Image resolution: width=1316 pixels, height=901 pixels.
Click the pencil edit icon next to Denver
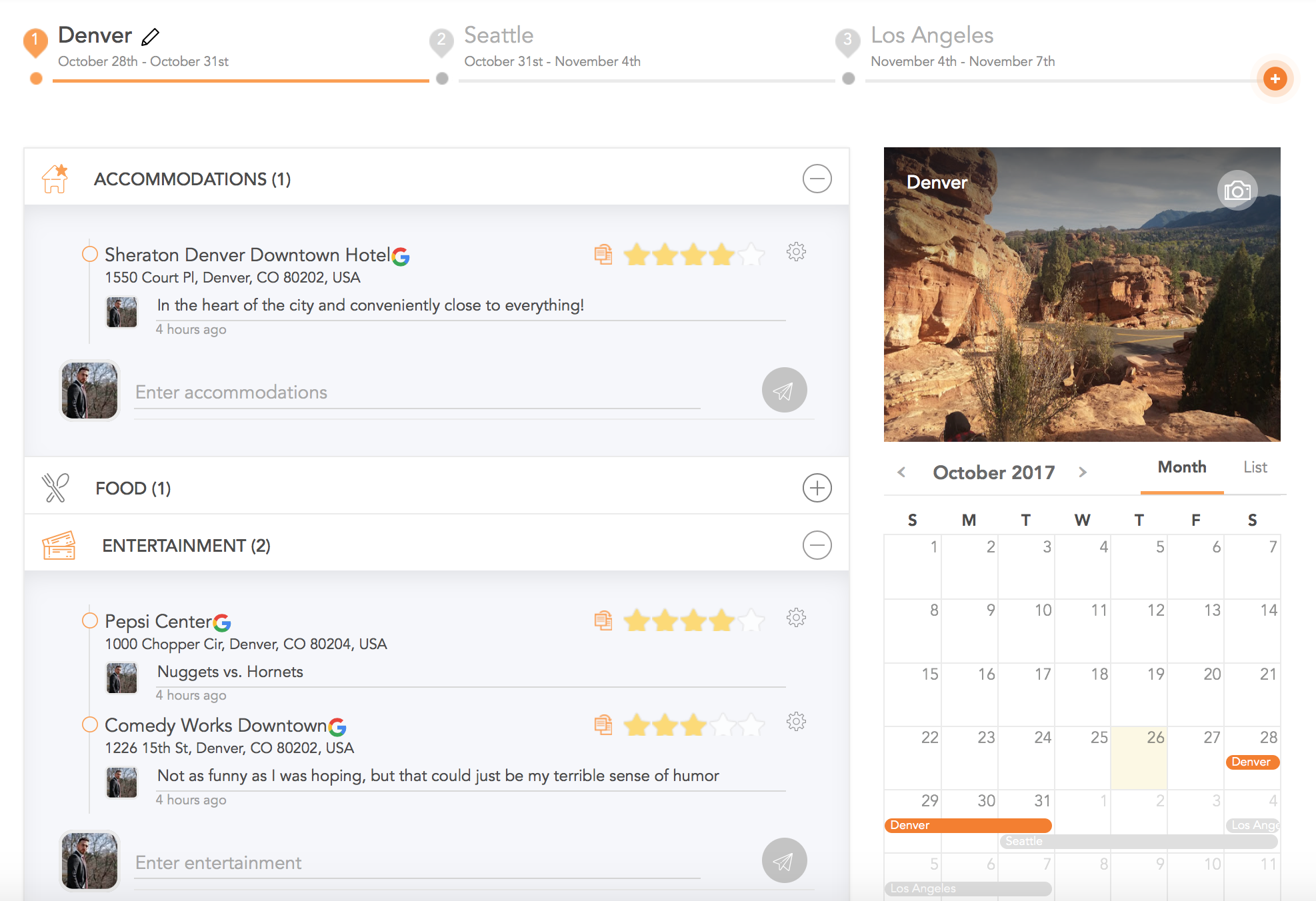click(151, 36)
